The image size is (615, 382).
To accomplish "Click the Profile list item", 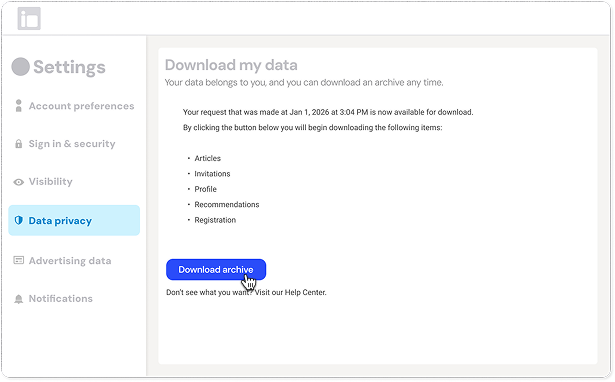I will 206,189.
